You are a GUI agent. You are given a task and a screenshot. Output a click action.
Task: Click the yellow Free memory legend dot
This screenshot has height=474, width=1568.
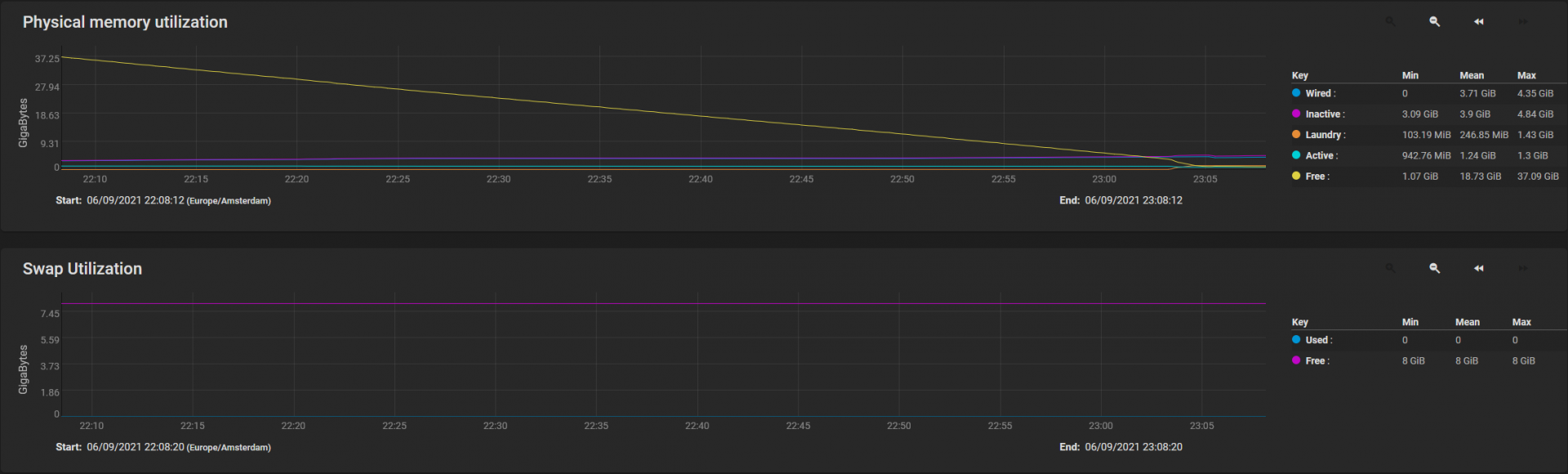[1296, 176]
